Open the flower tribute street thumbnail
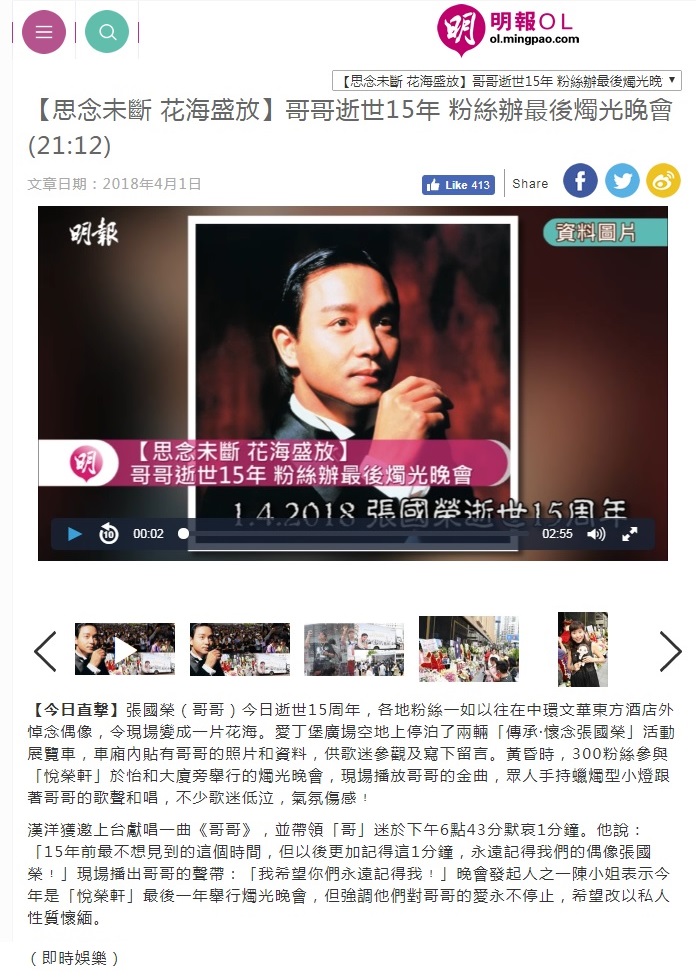Screen dimensions: 696x980 469,649
